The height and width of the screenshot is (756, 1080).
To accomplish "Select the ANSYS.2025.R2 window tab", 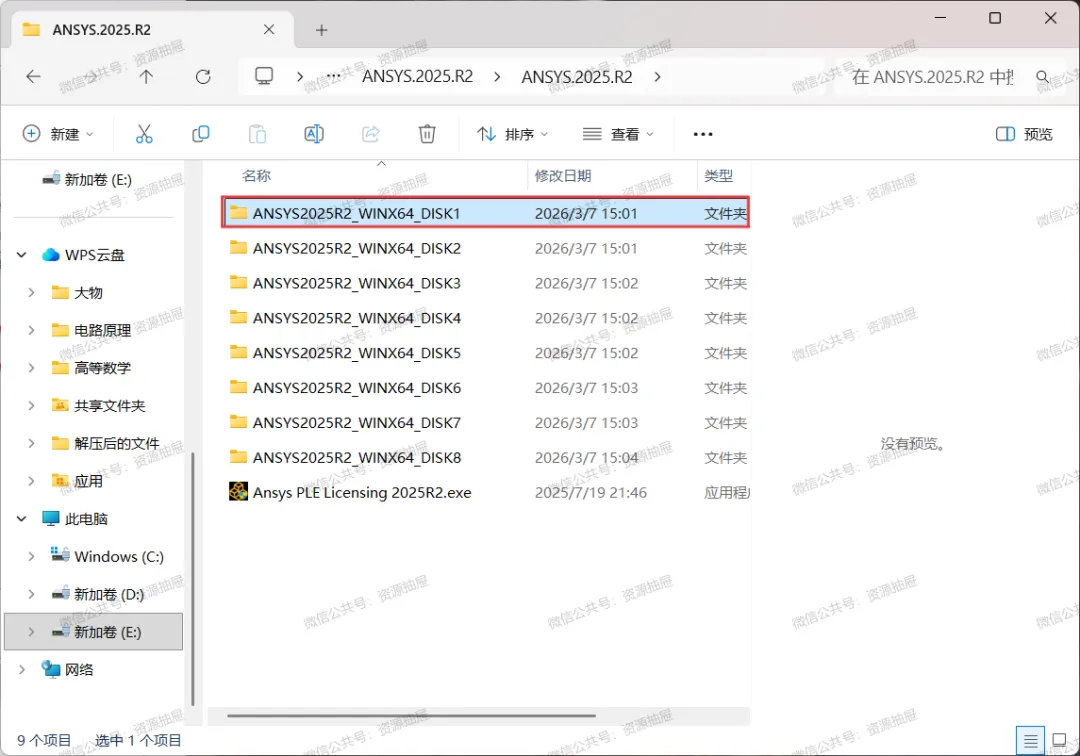I will pyautogui.click(x=152, y=30).
